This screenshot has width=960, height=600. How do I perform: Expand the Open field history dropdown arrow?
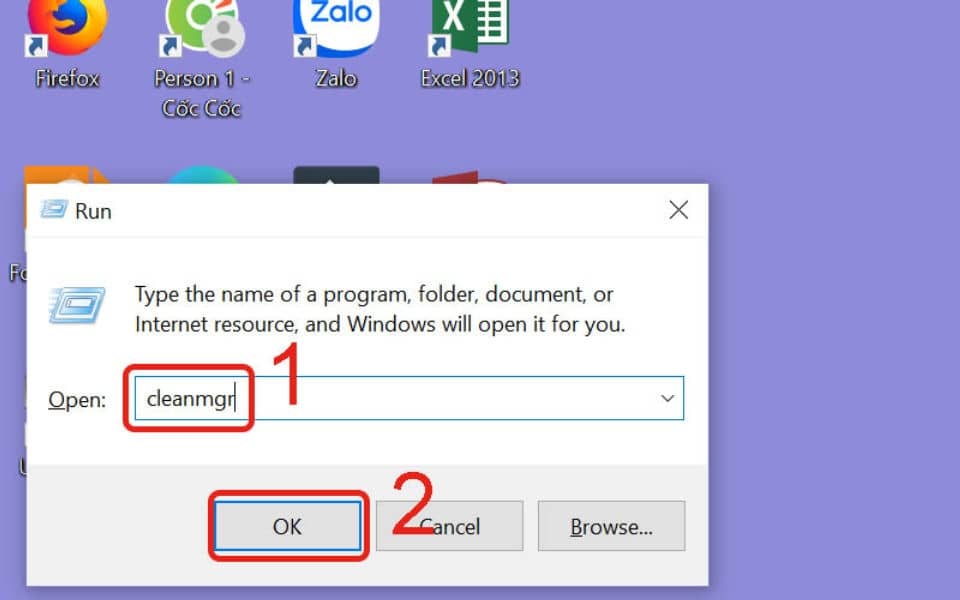tap(667, 399)
